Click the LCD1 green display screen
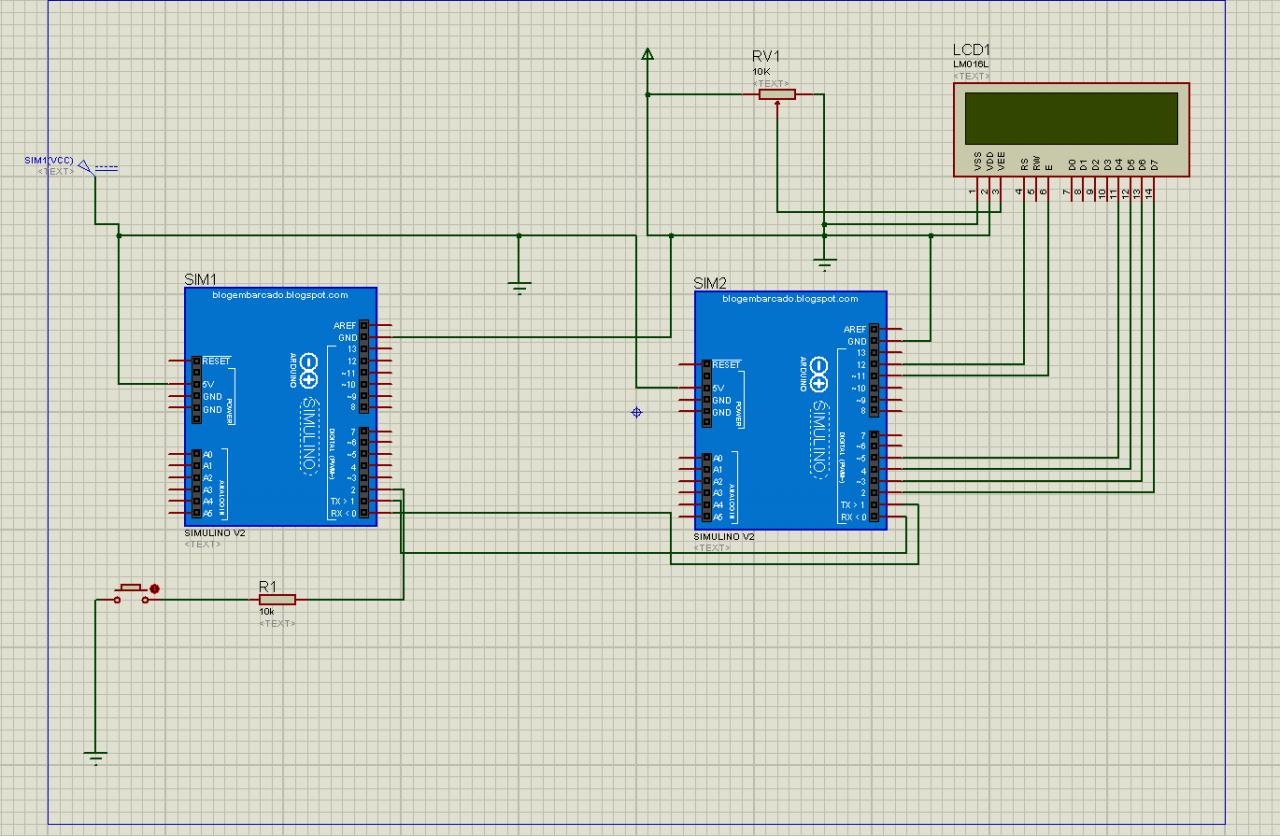The image size is (1280, 836). [1071, 117]
